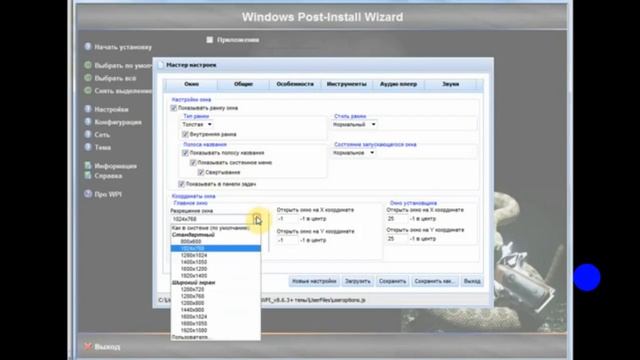Switch to the Особенности tab
This screenshot has height=360, width=640.
295,84
